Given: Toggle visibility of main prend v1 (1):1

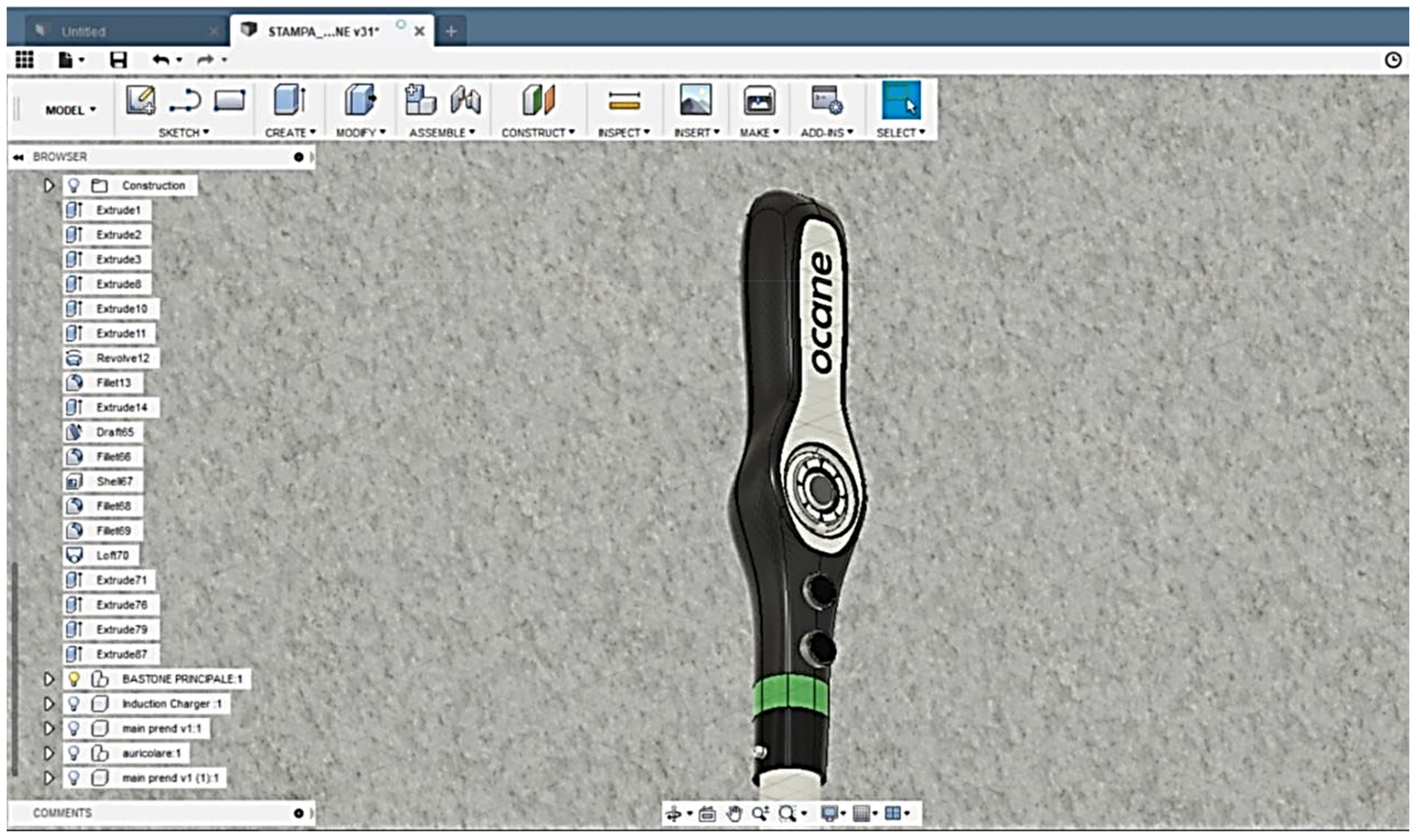Looking at the screenshot, I should coord(73,778).
